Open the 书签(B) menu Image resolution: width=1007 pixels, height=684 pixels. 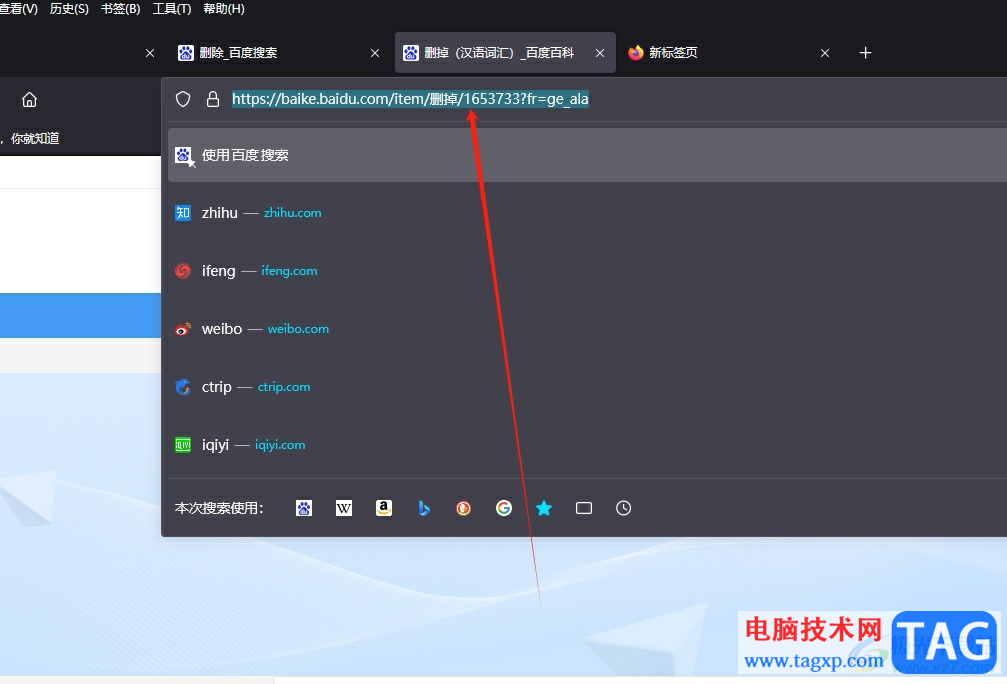120,9
